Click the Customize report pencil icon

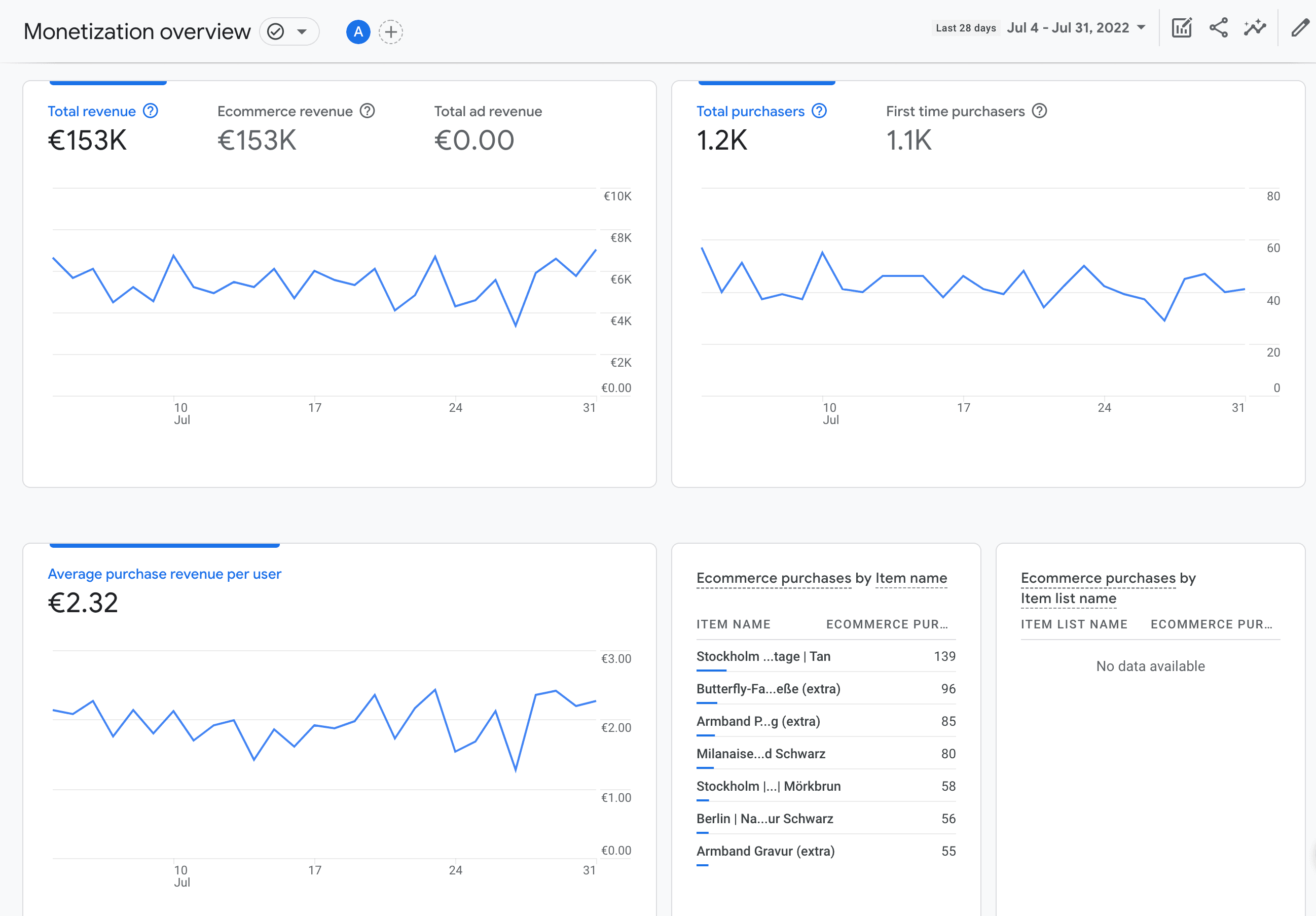point(1300,27)
